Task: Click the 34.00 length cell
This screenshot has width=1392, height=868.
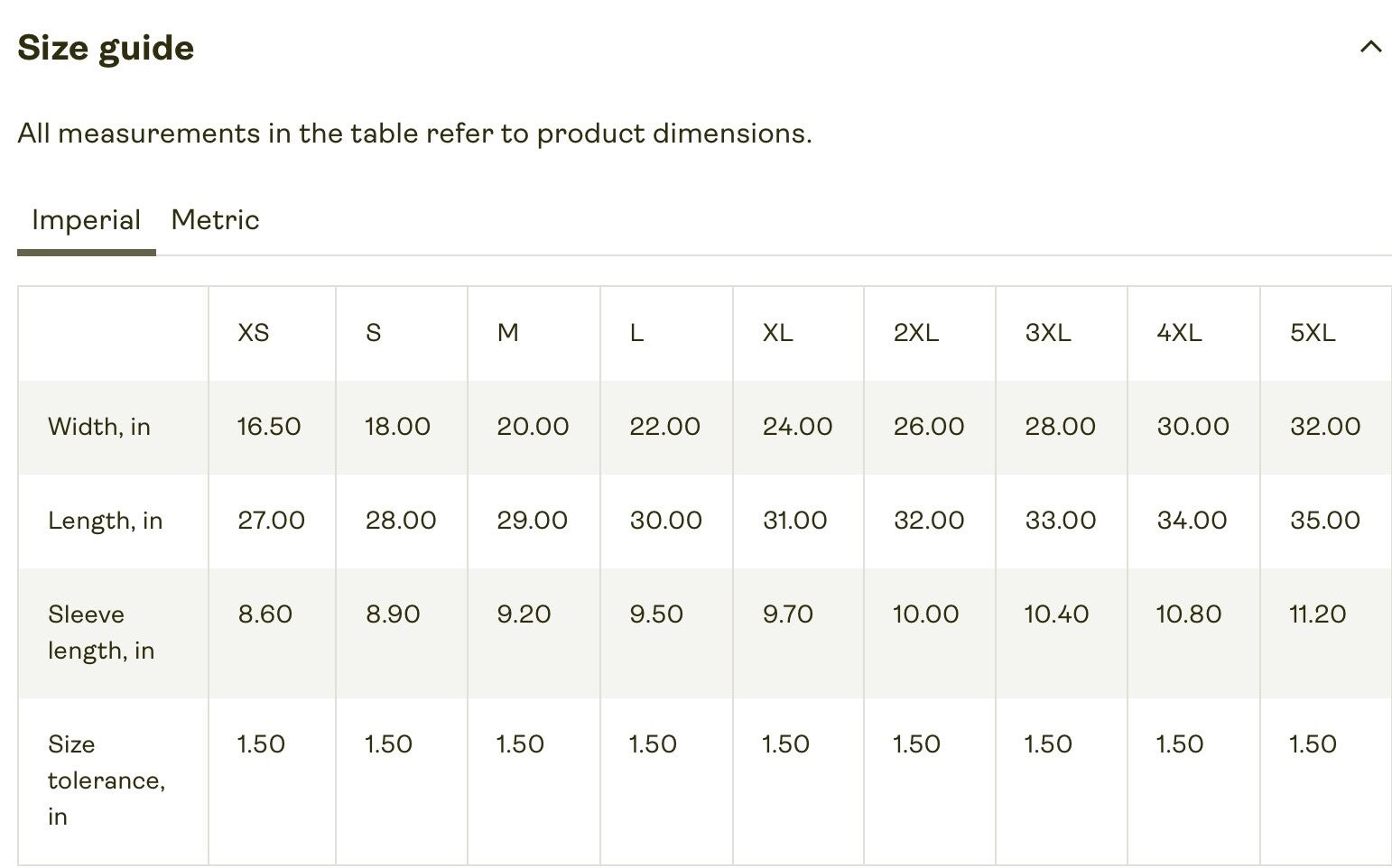Action: pos(1192,521)
